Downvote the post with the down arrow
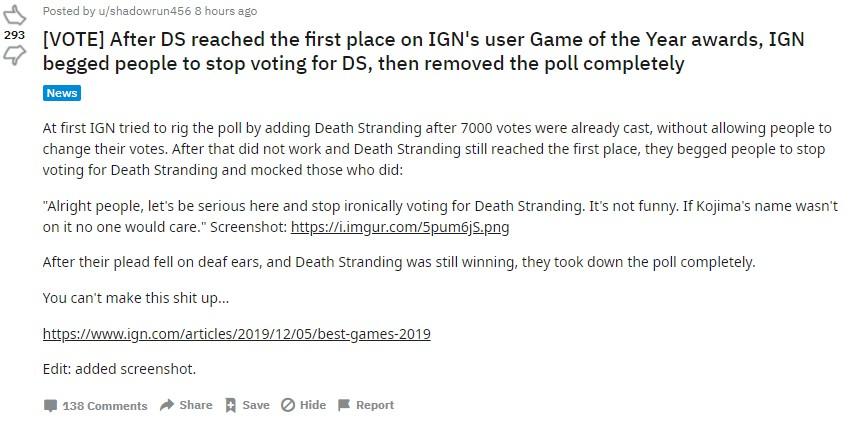 [x=14, y=54]
